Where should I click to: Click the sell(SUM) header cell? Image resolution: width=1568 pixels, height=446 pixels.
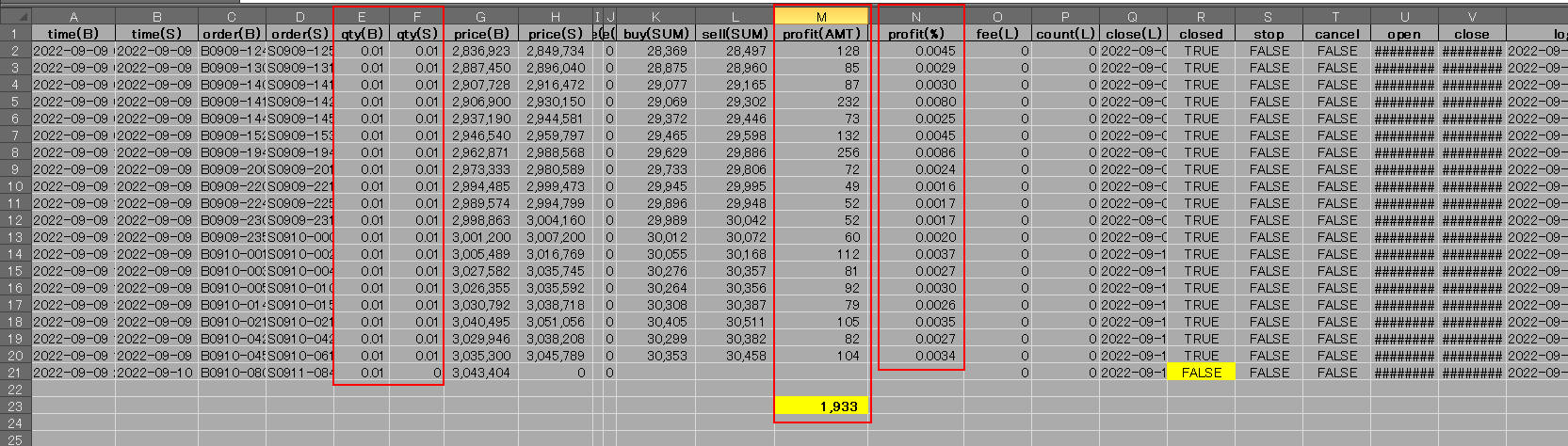[735, 34]
